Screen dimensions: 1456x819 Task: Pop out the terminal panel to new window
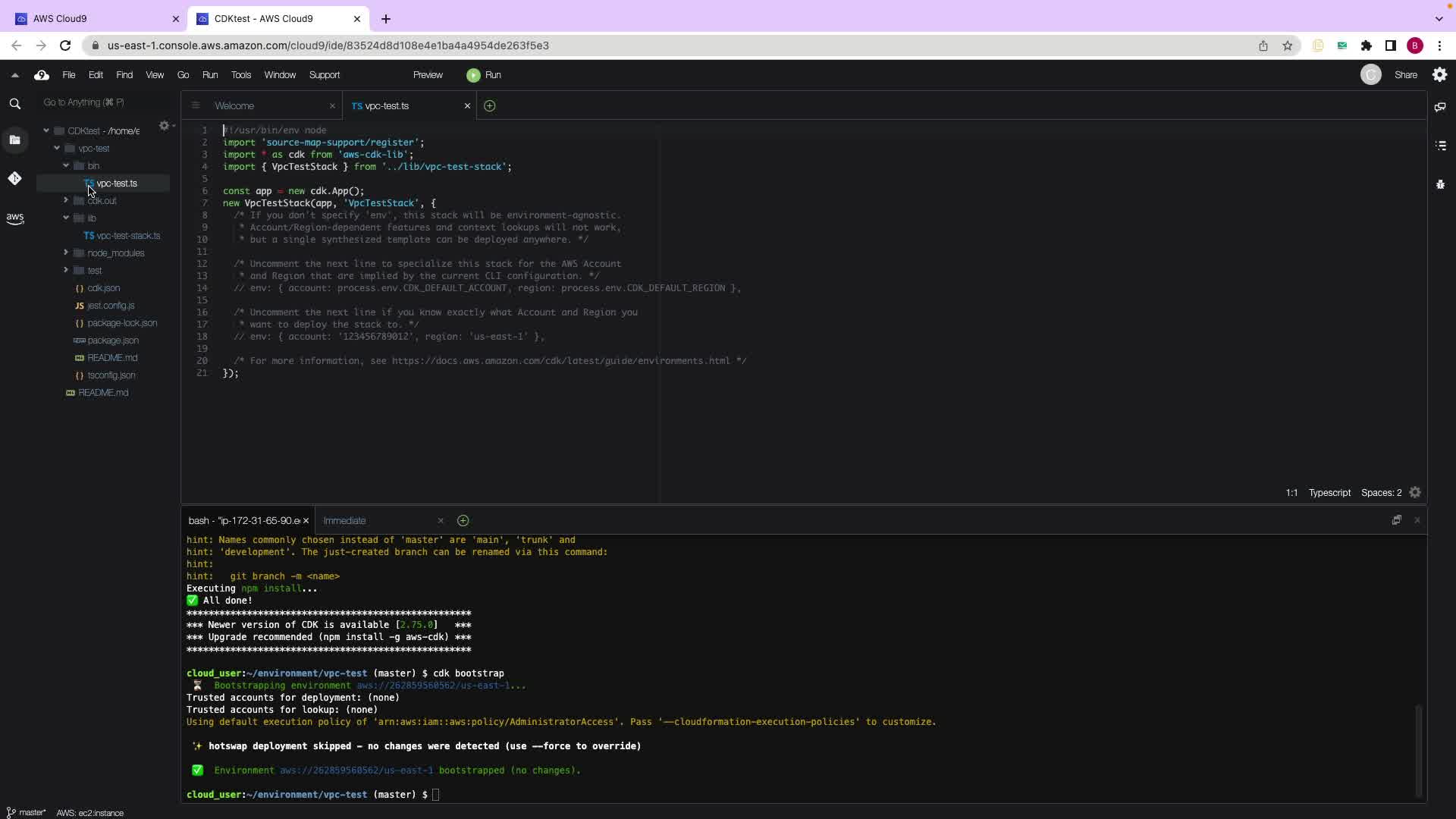coord(1396,520)
